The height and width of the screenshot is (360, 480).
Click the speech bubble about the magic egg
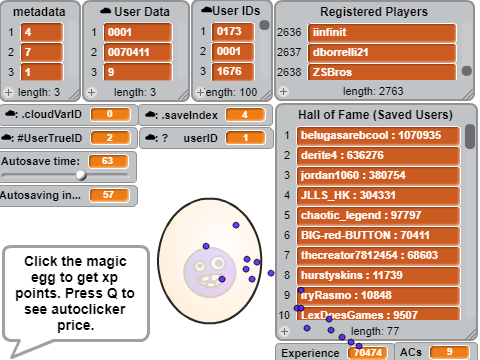click(x=76, y=293)
